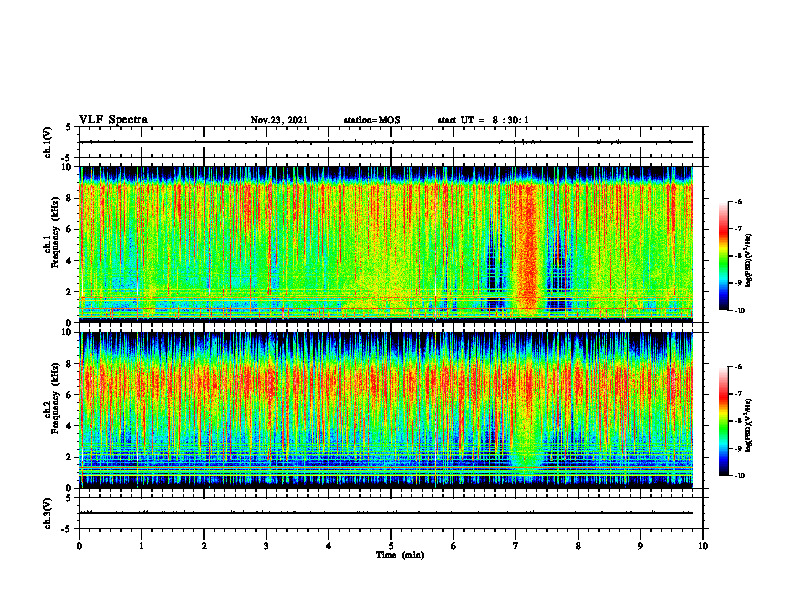Click the '6' kHz tick on ch.2 frequency axis
Viewport: 792px width, 612px height.
click(70, 395)
